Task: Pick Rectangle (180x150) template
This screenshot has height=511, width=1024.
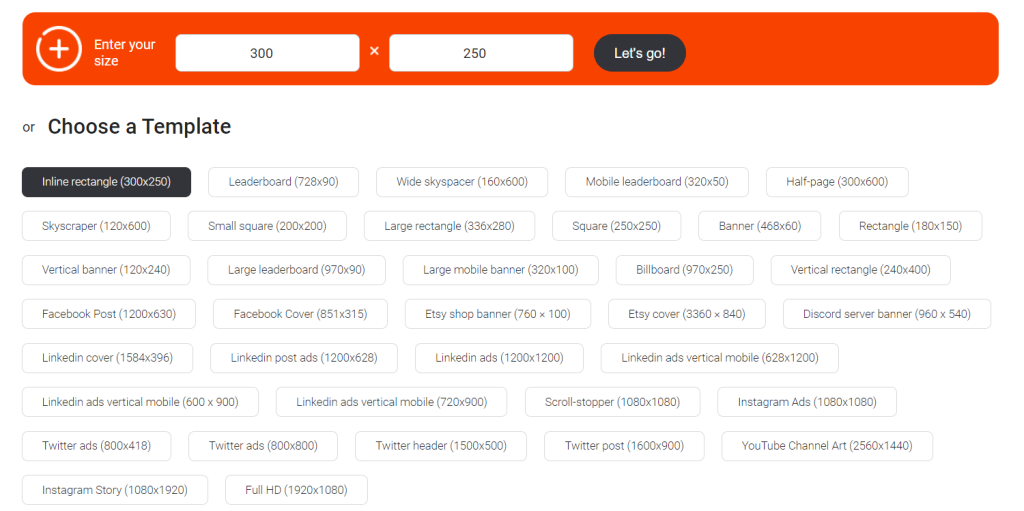Action: (x=910, y=226)
